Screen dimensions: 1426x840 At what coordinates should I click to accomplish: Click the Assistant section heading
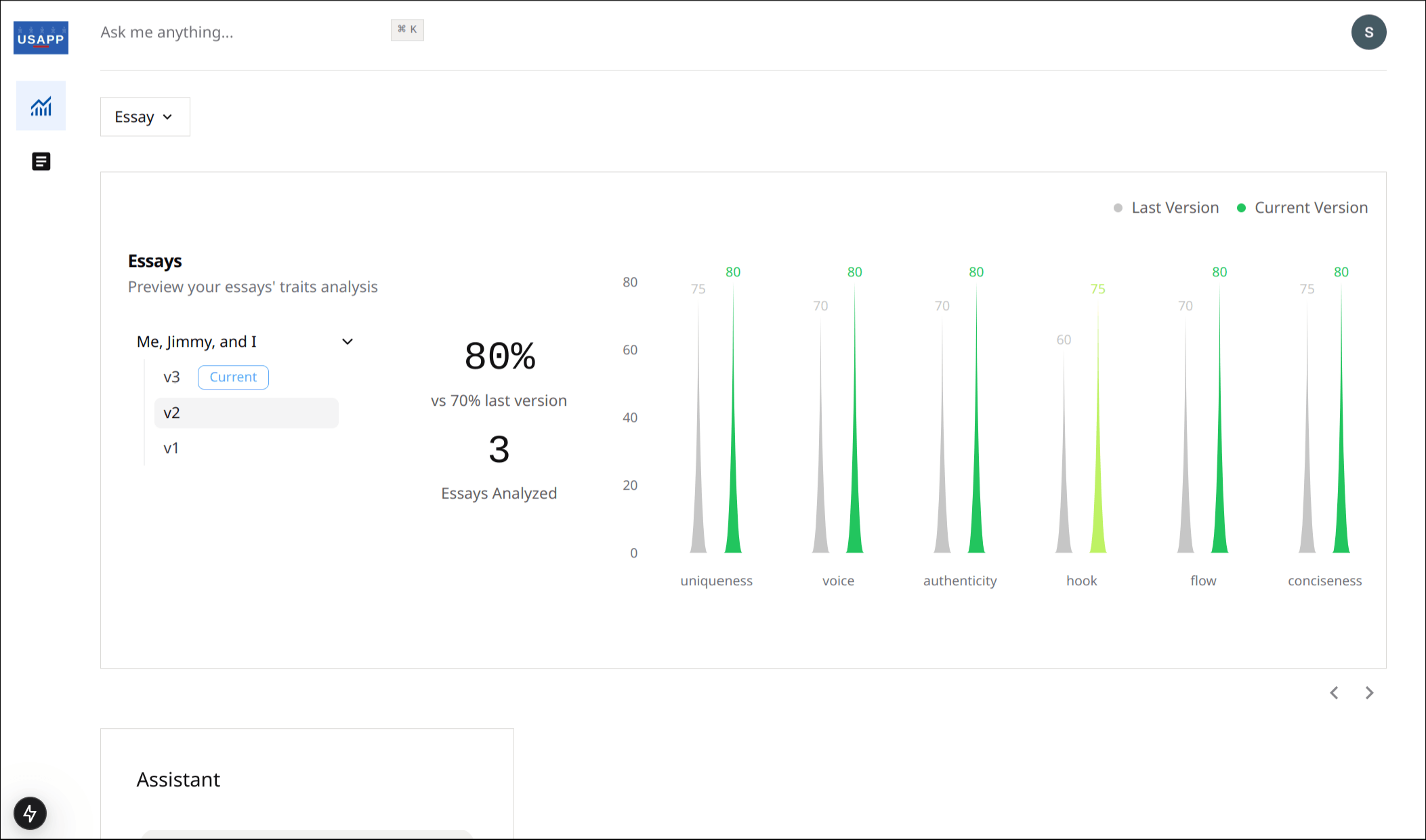(x=178, y=779)
